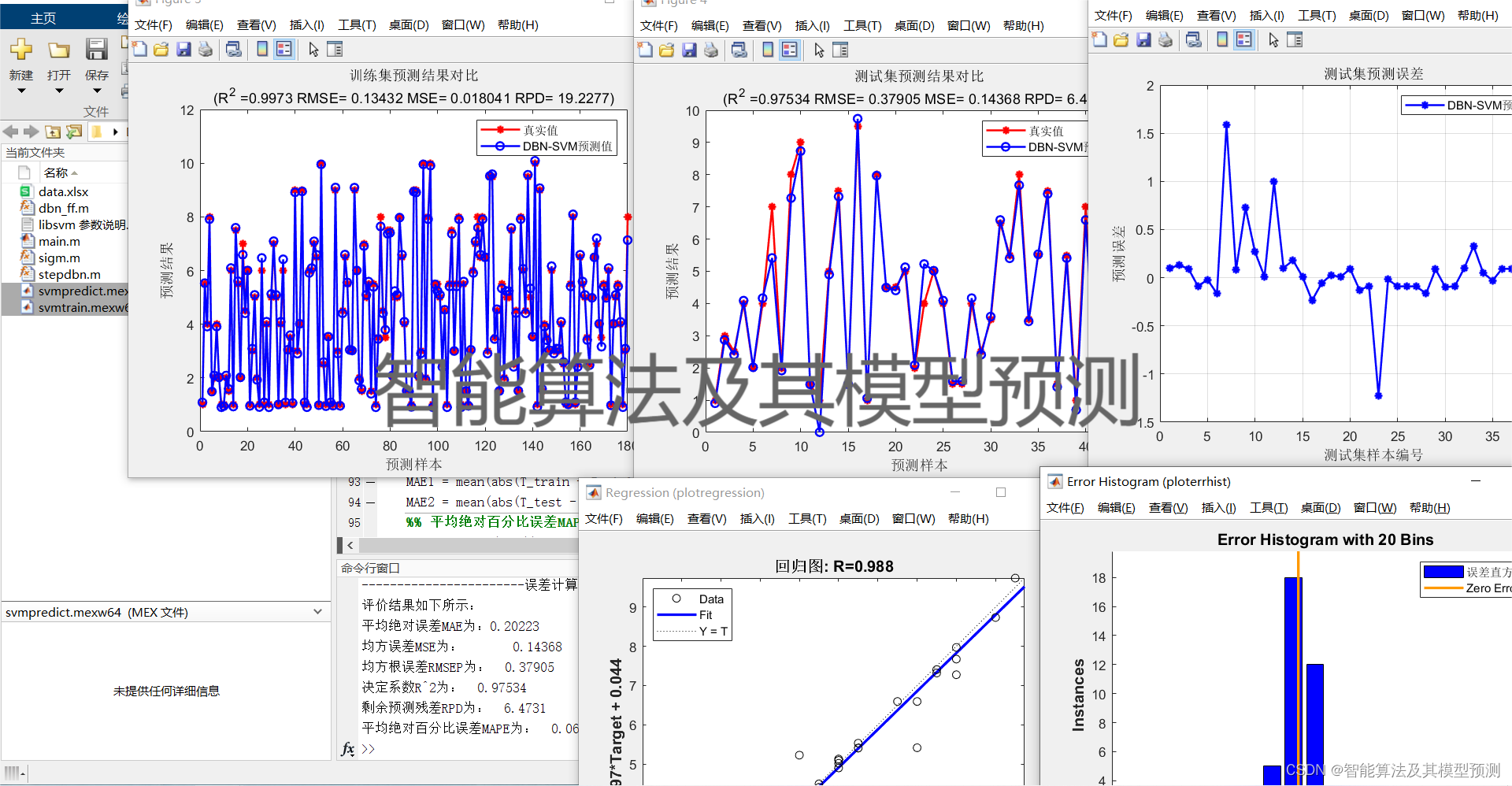Create a new figure using Figure 3's New icon
This screenshot has height=786, width=1512.
coord(139,49)
